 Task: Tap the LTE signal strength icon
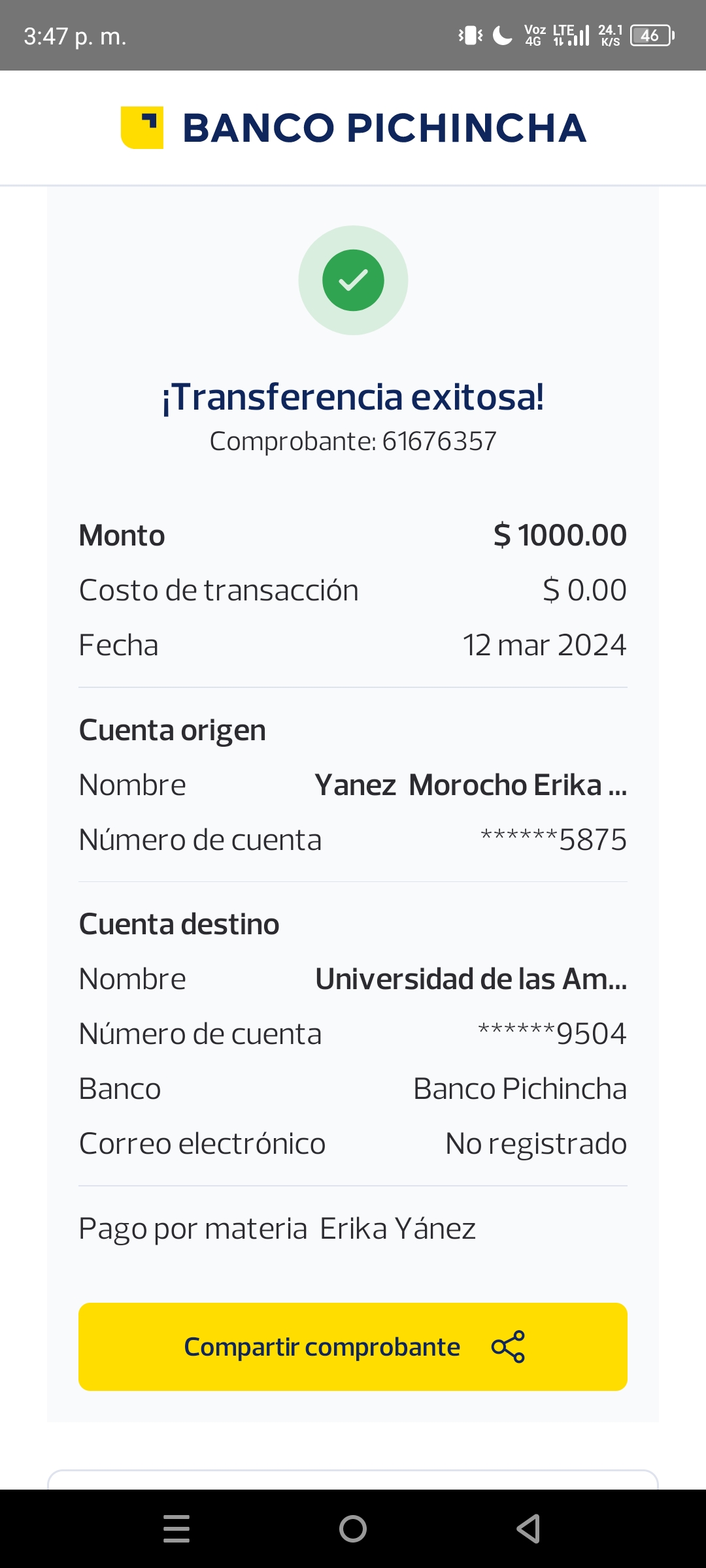571,36
